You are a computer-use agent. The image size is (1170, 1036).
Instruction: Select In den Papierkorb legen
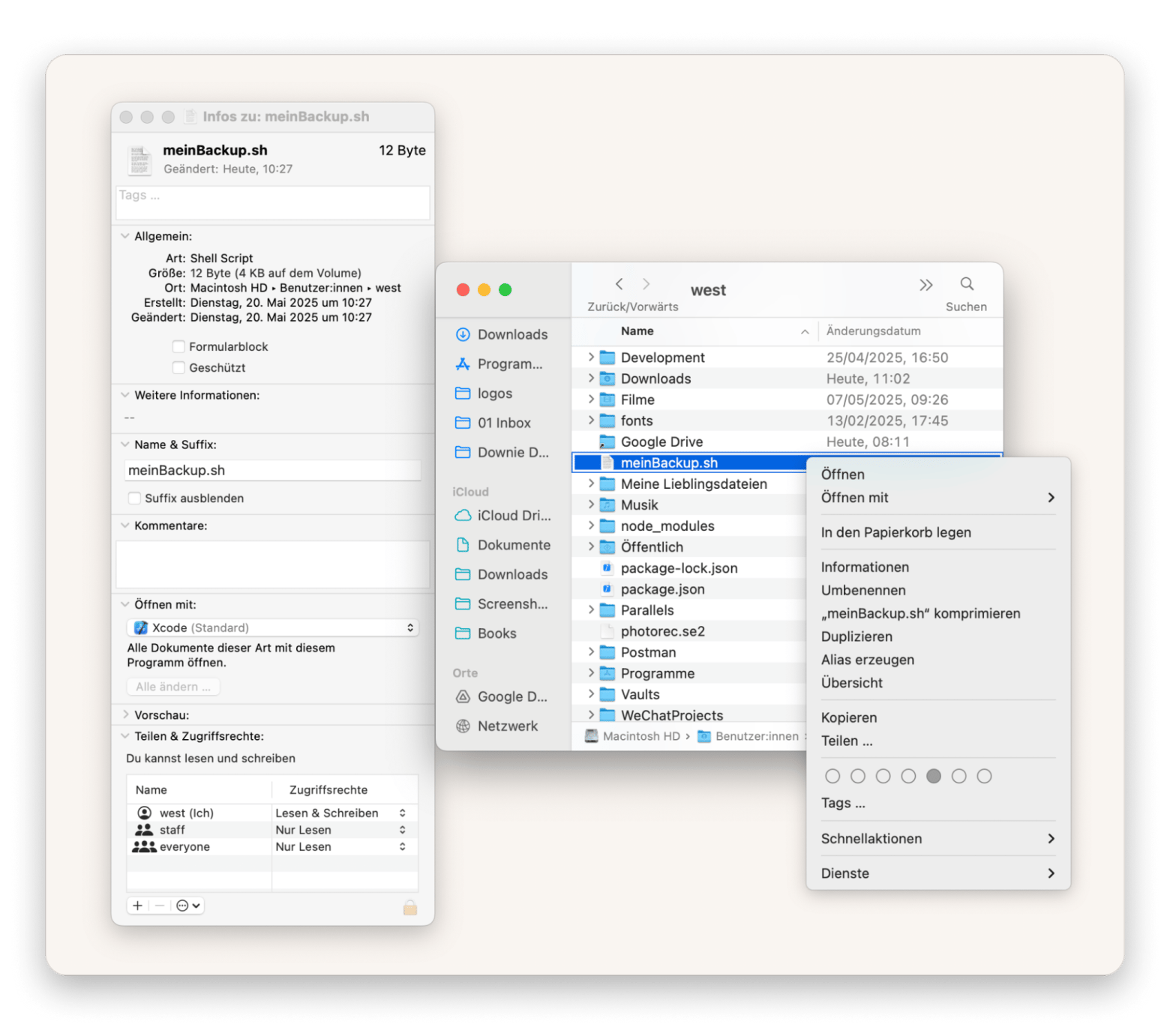click(895, 532)
